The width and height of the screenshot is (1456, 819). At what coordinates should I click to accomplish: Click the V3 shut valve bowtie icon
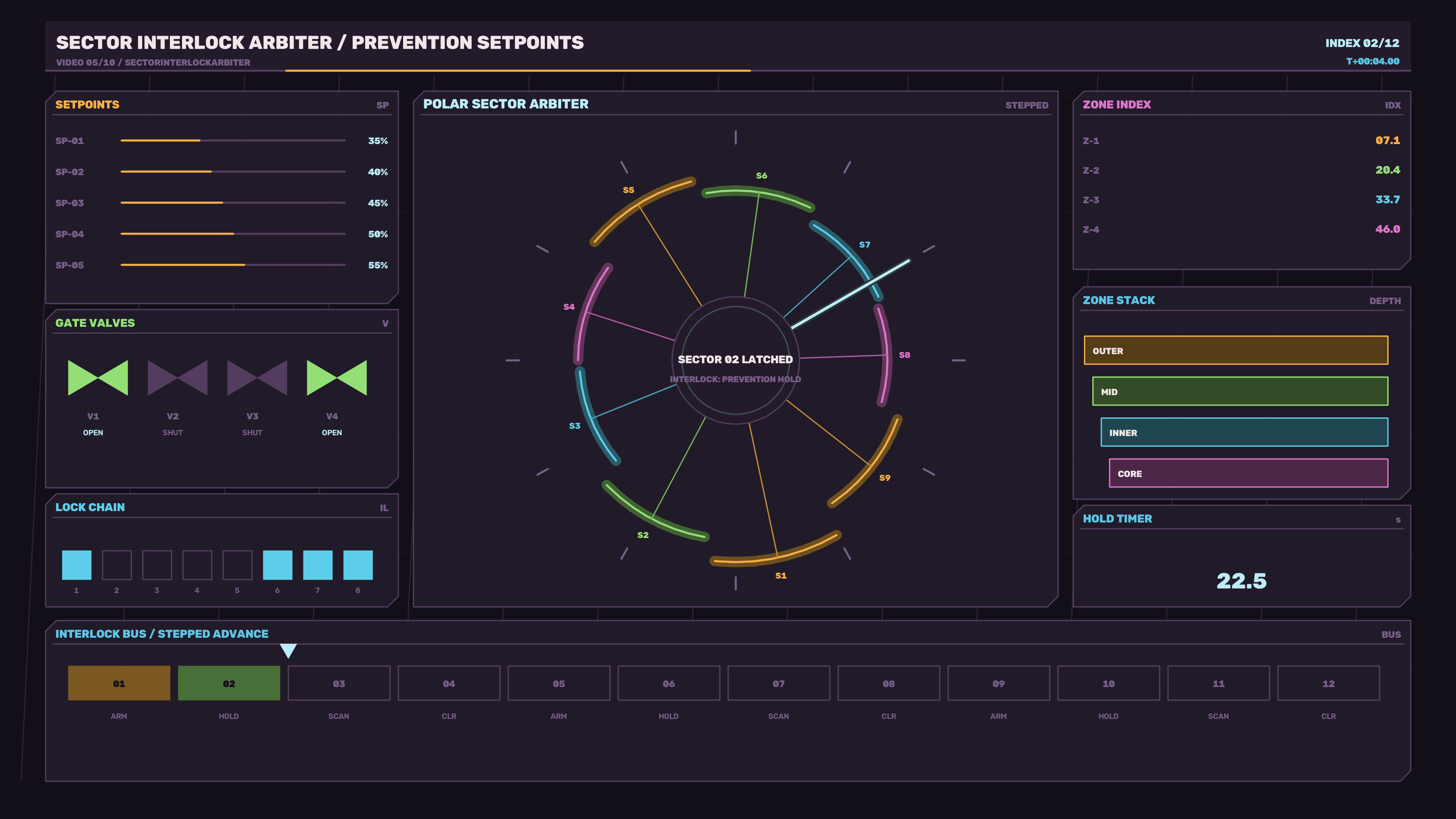pos(257,378)
